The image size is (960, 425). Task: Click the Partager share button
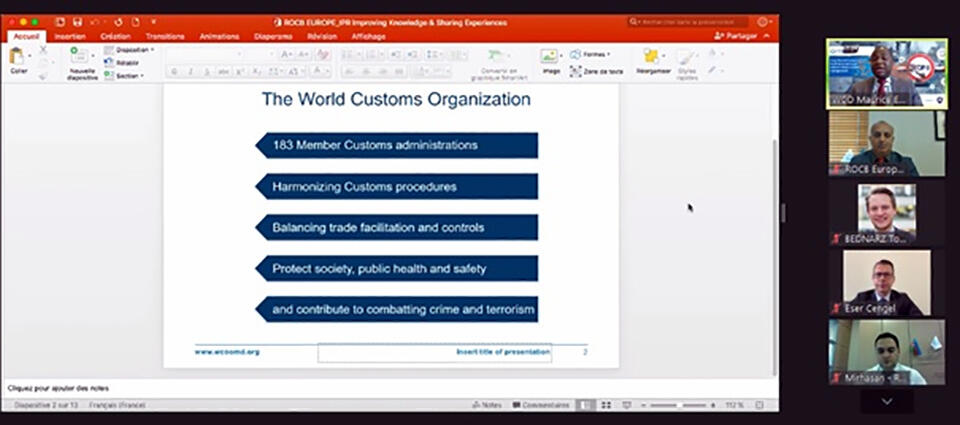tap(735, 36)
